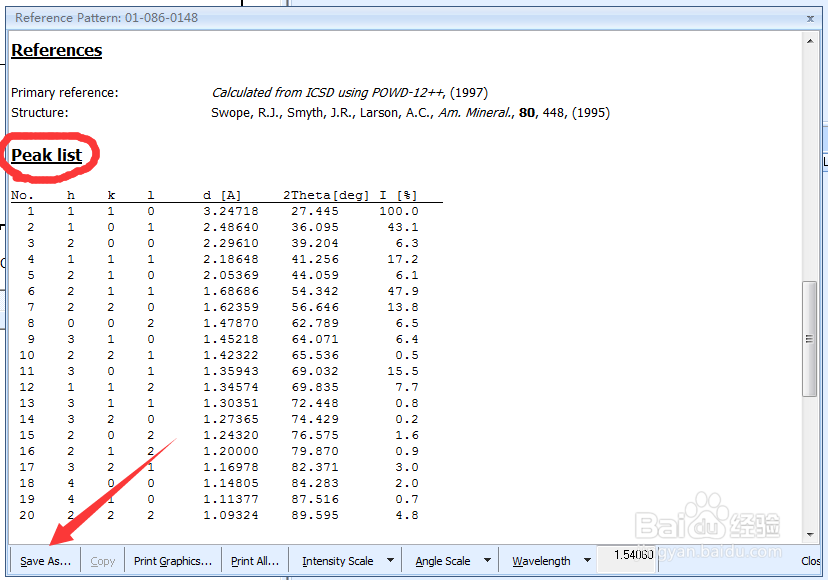
Task: Click the vertical scrollbar thumb
Action: tap(809, 339)
